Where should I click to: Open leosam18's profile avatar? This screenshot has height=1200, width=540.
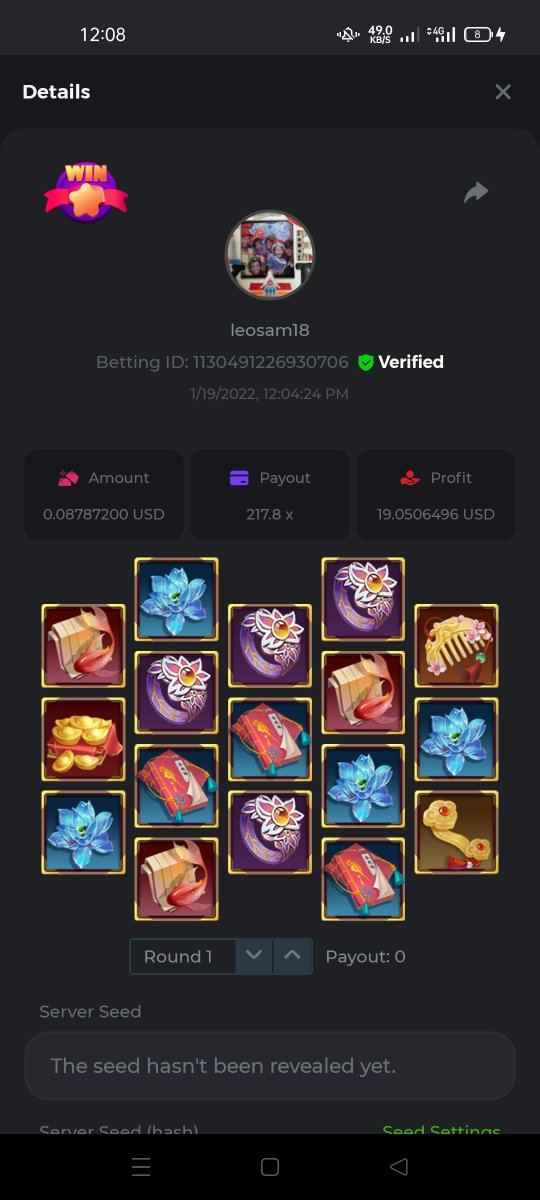[x=270, y=255]
